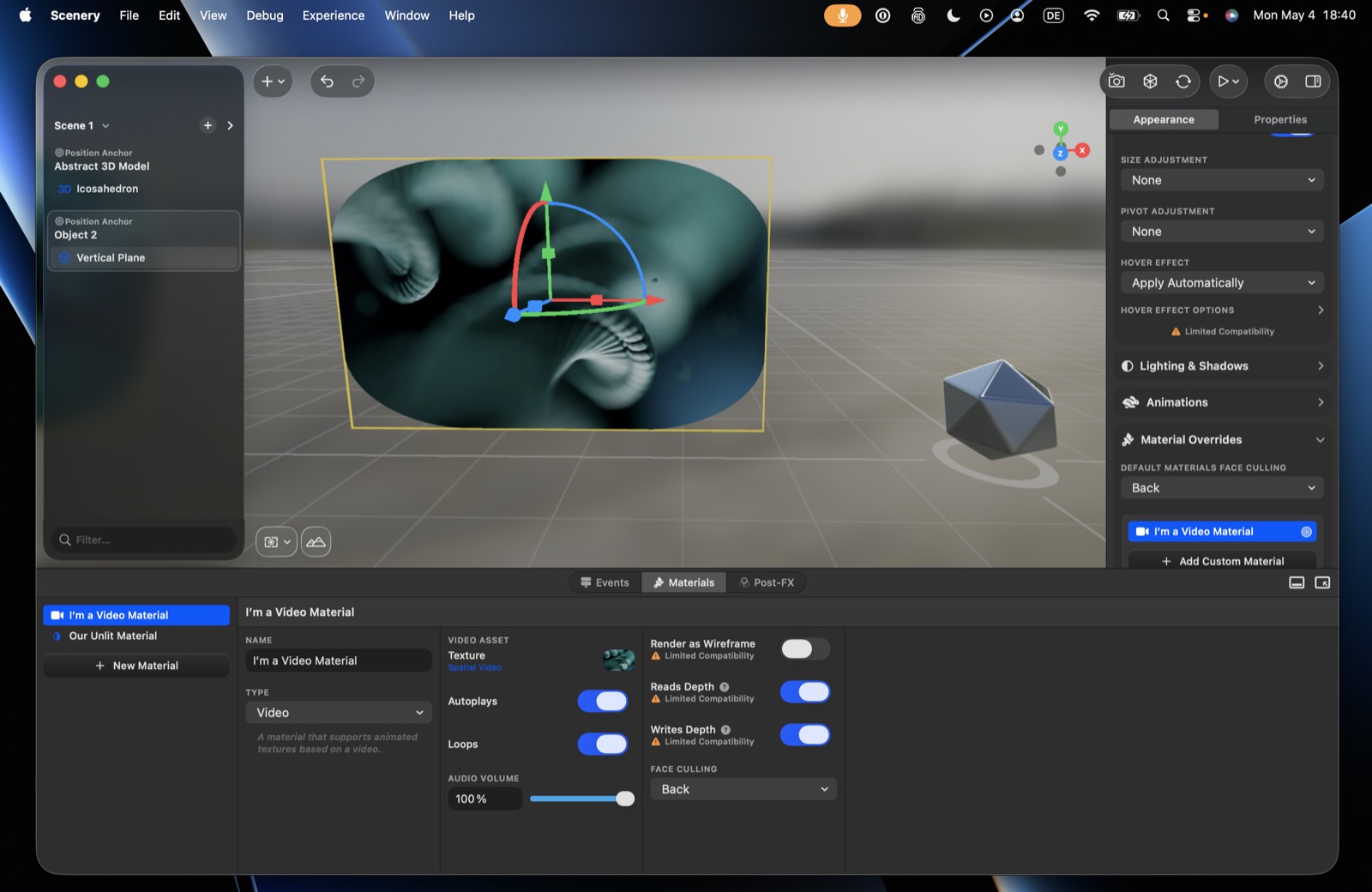Viewport: 1372px width, 892px height.
Task: Switch to Post-FX tab
Action: [x=767, y=582]
